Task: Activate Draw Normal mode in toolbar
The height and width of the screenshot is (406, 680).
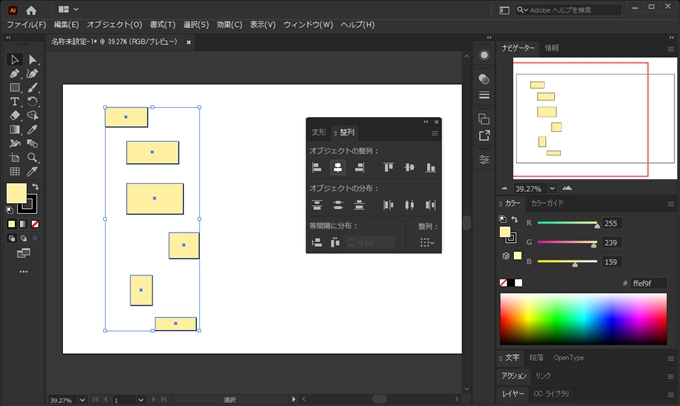Action: [x=12, y=238]
